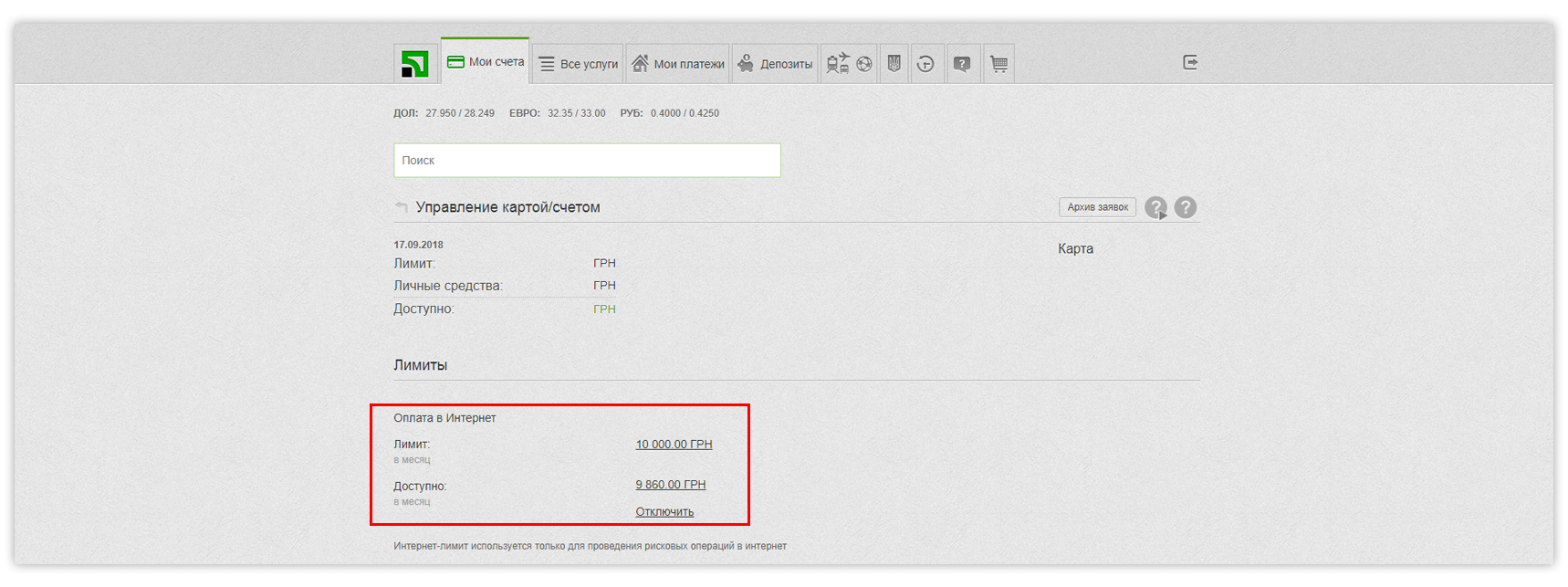
Task: Open the circular arrow history icon
Action: coord(925,64)
